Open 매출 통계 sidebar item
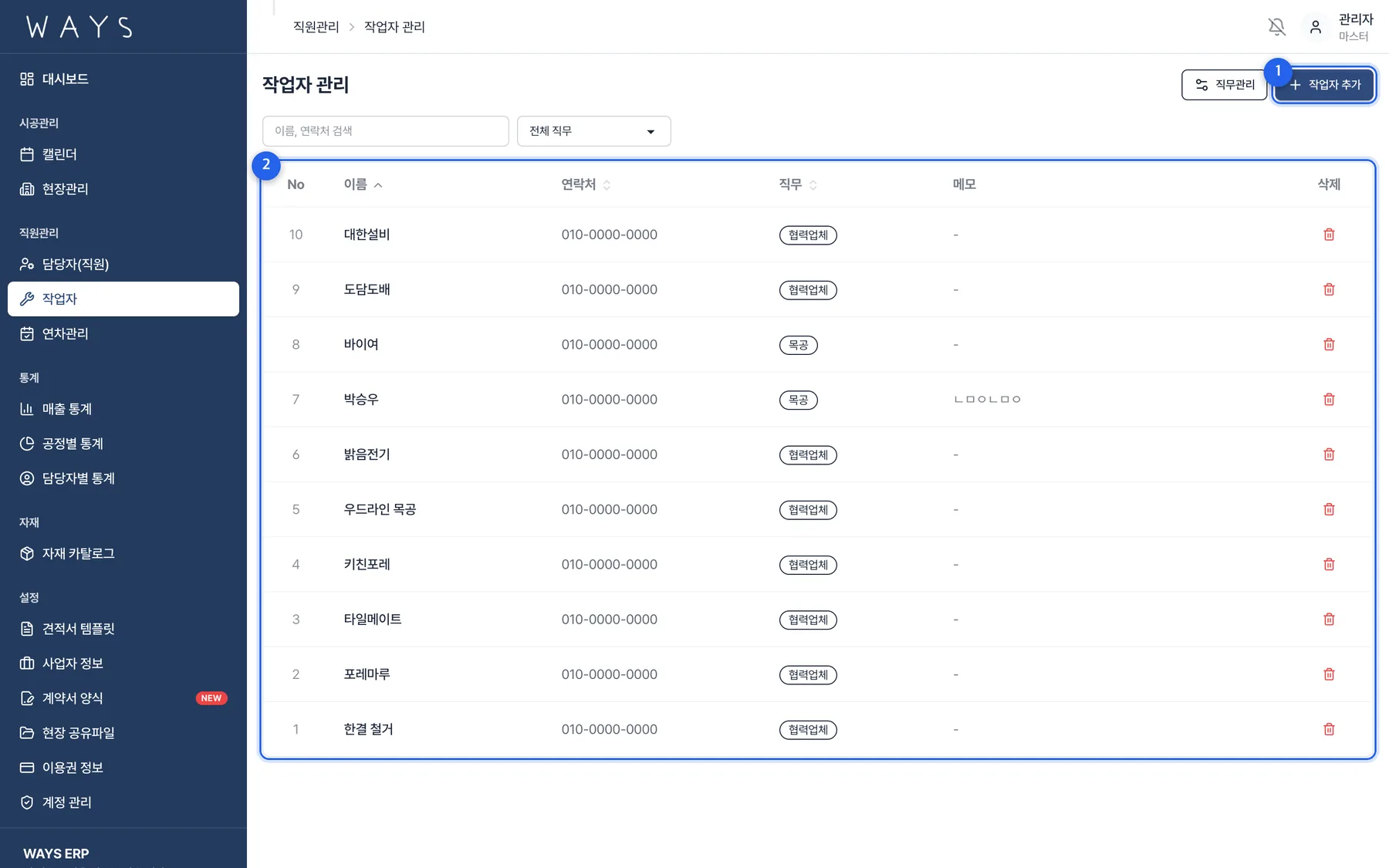Screen dimensions: 1389x868 coord(123,409)
